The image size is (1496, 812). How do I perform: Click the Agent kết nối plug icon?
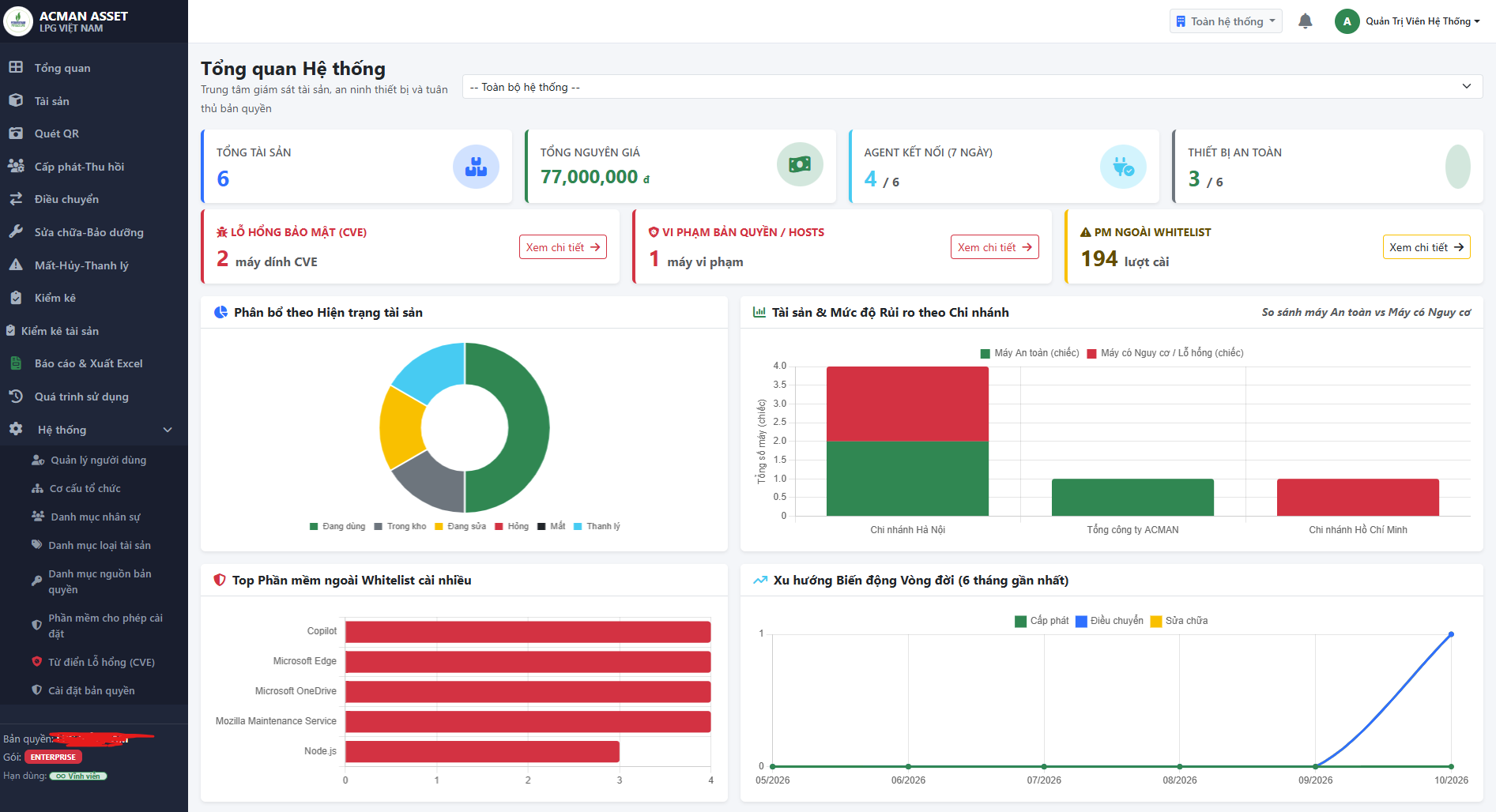point(1123,167)
